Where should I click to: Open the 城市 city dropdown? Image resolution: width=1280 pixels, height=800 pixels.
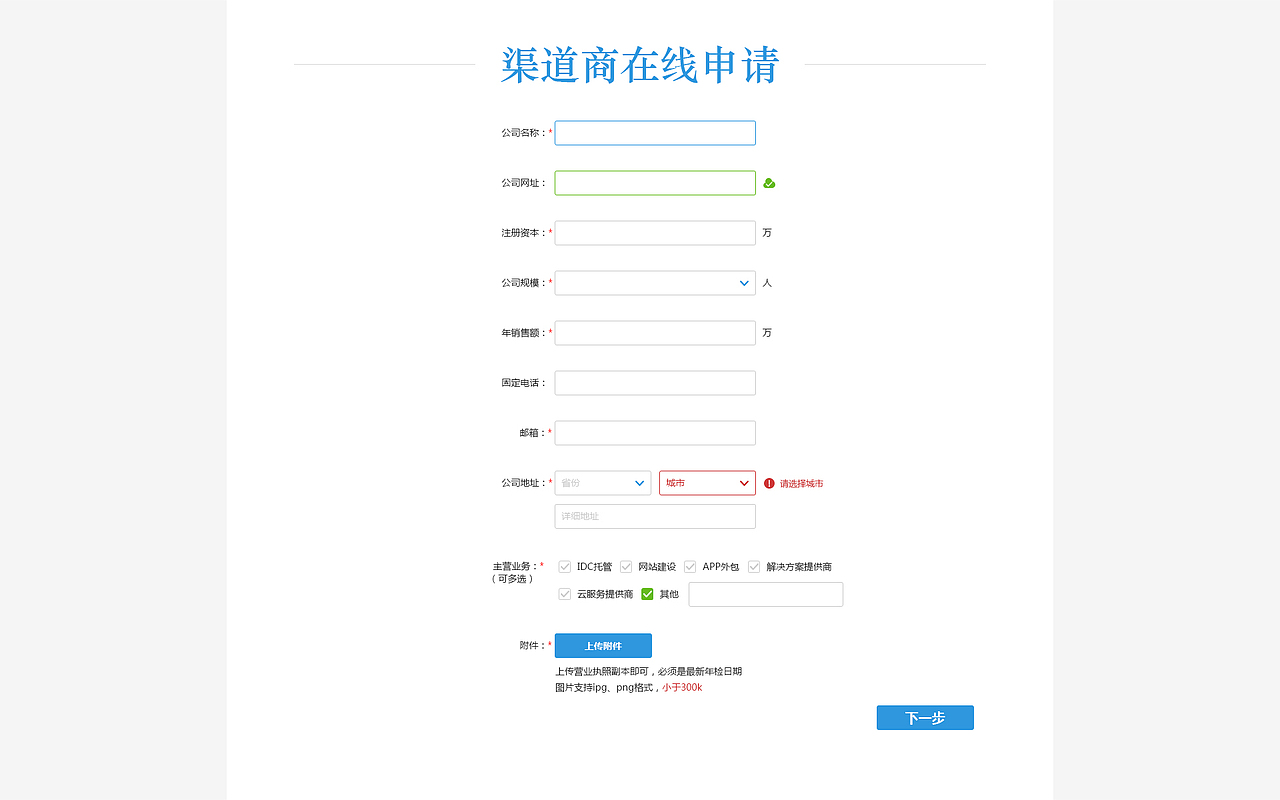tap(707, 483)
